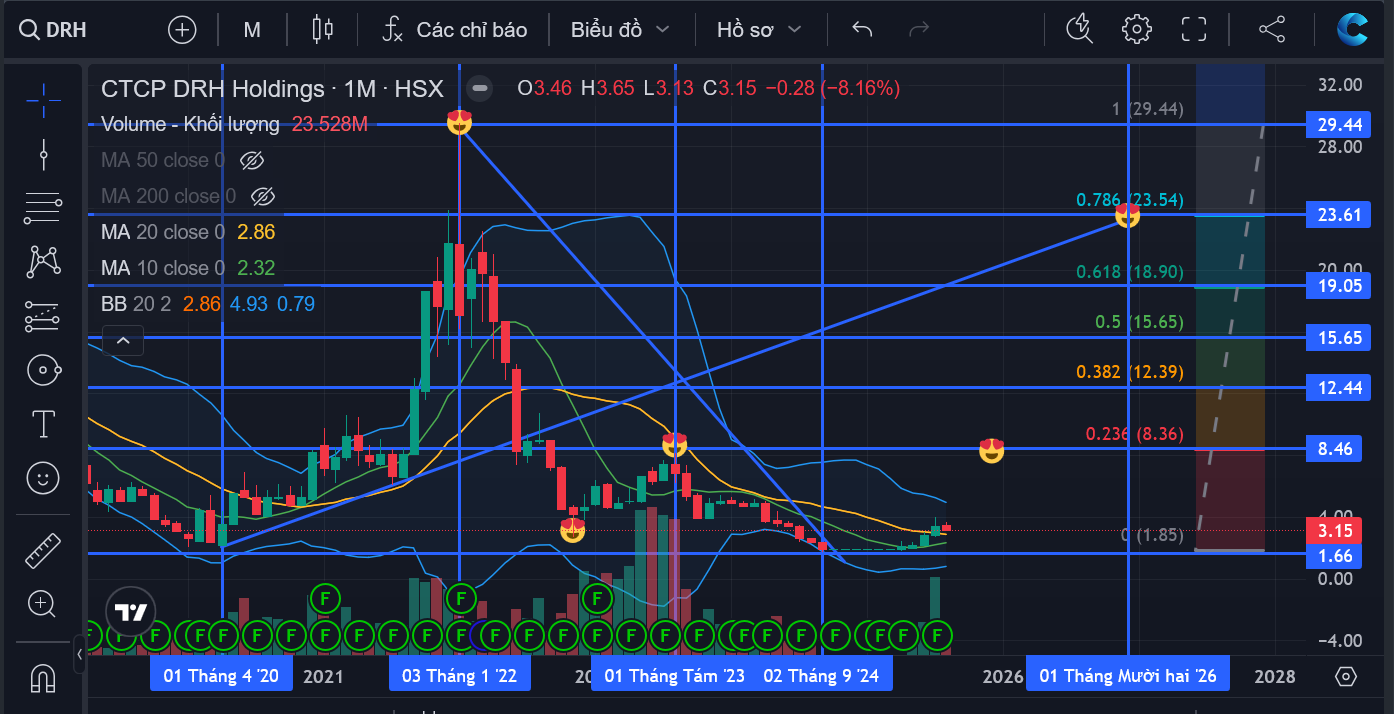Select the 0.5 (15.65) Fibonacci label
This screenshot has width=1394, height=714.
point(1139,322)
